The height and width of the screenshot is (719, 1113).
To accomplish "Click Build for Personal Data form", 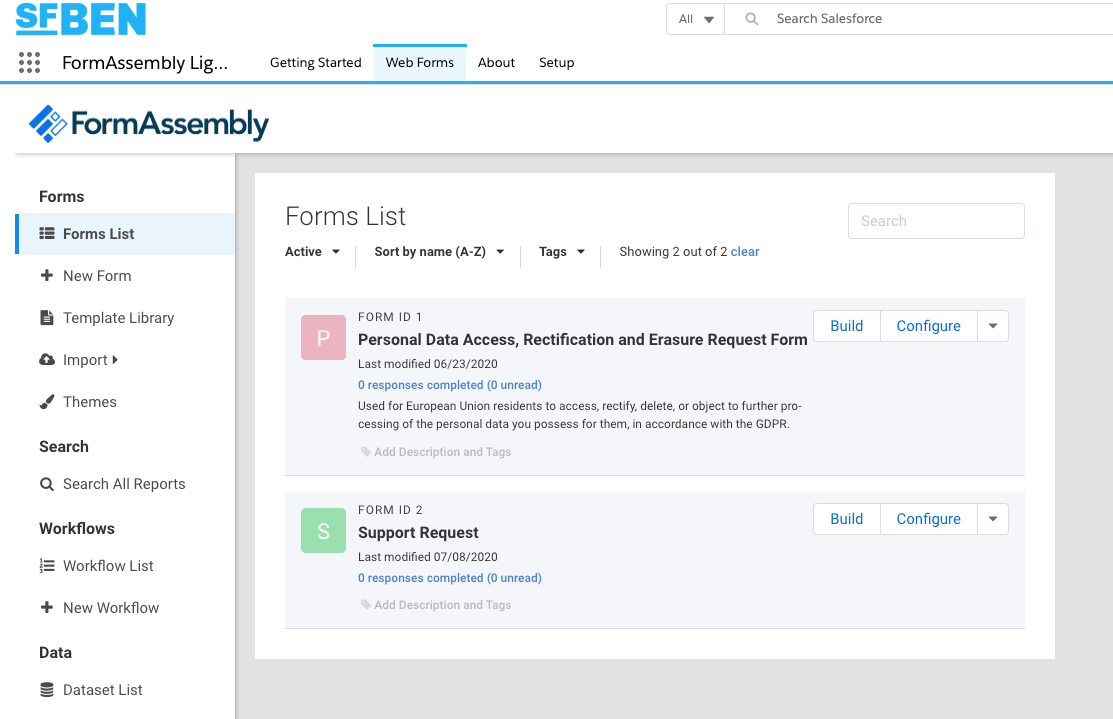I will 847,326.
